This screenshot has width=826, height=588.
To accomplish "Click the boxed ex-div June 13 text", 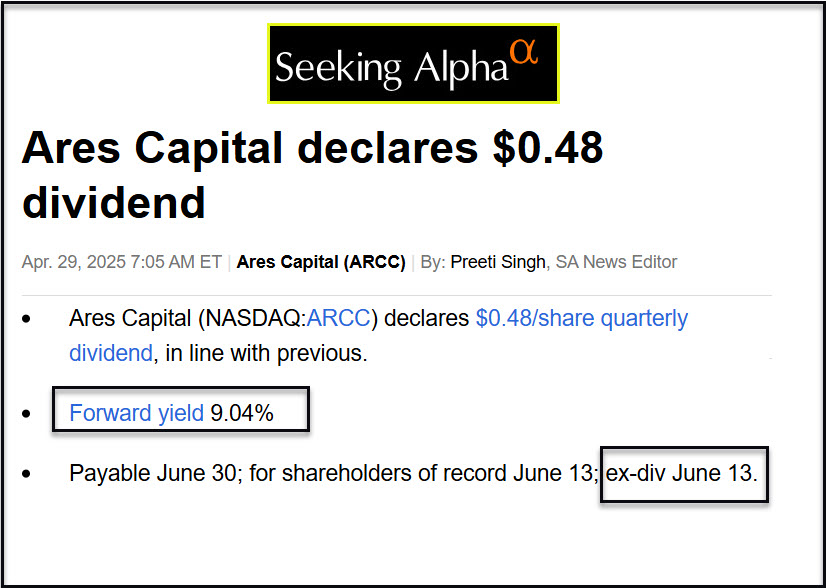I will (x=680, y=473).
